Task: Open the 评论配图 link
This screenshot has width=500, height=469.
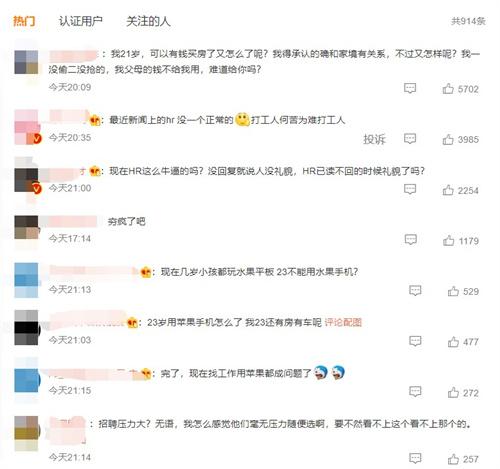Action: click(x=343, y=322)
